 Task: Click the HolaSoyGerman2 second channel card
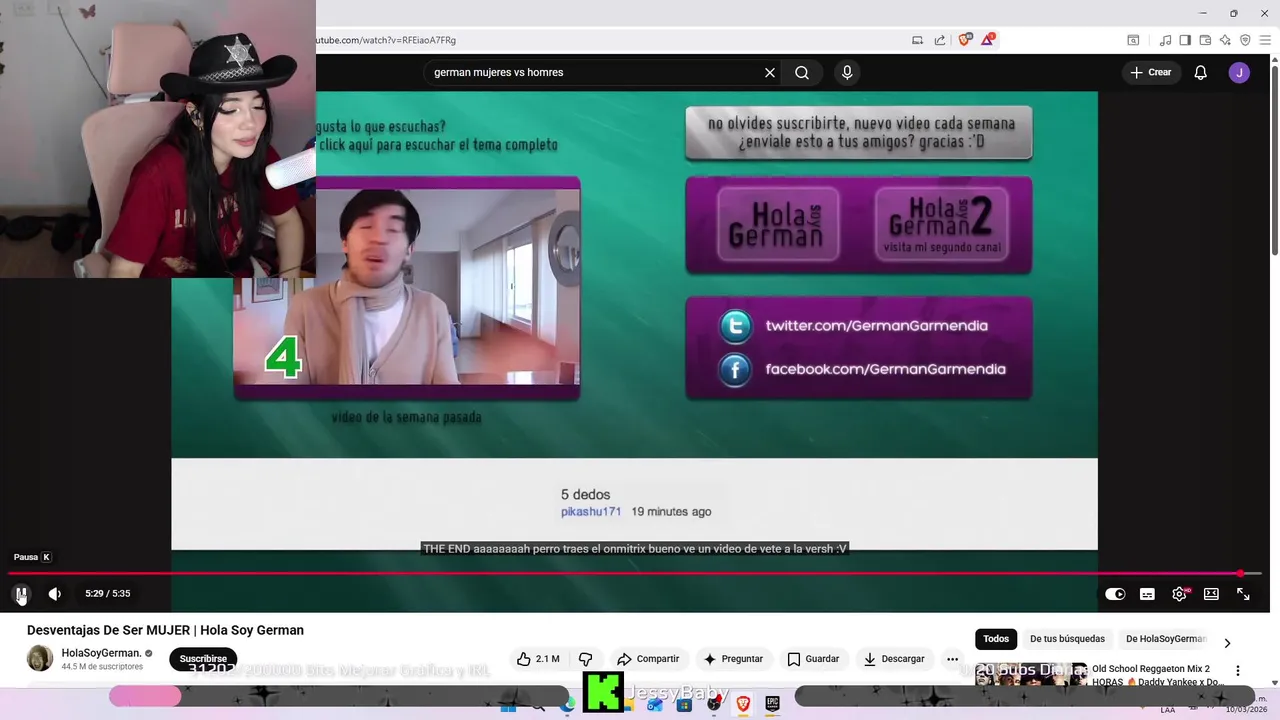point(941,224)
